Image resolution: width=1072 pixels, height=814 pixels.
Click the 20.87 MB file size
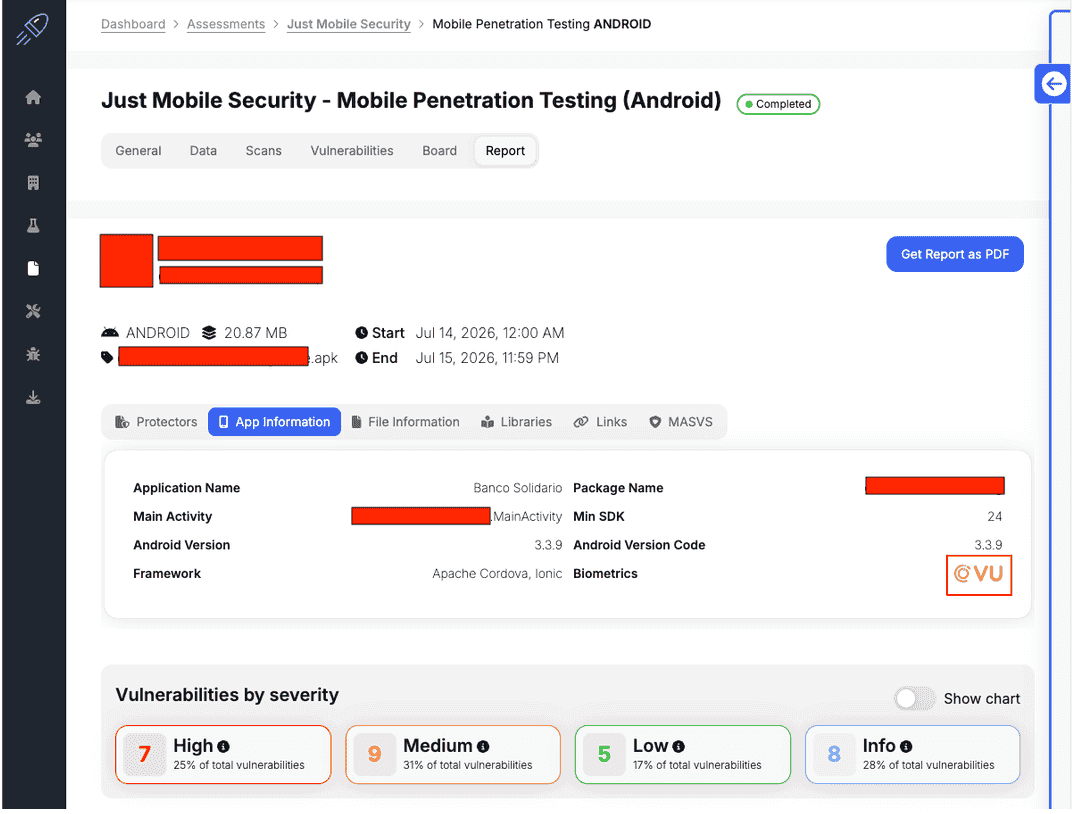pyautogui.click(x=256, y=333)
